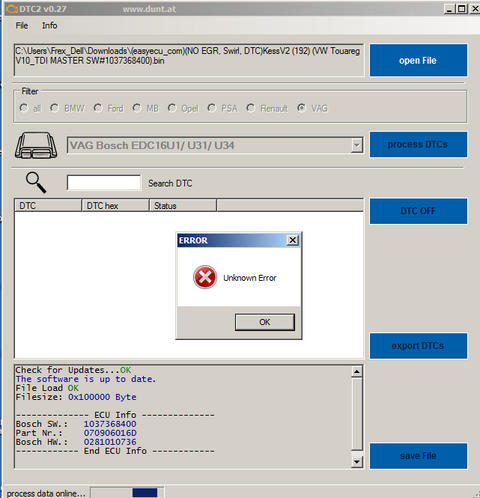Click the Search DTC input field
Image resolution: width=480 pixels, height=498 pixels.
pyautogui.click(x=104, y=183)
